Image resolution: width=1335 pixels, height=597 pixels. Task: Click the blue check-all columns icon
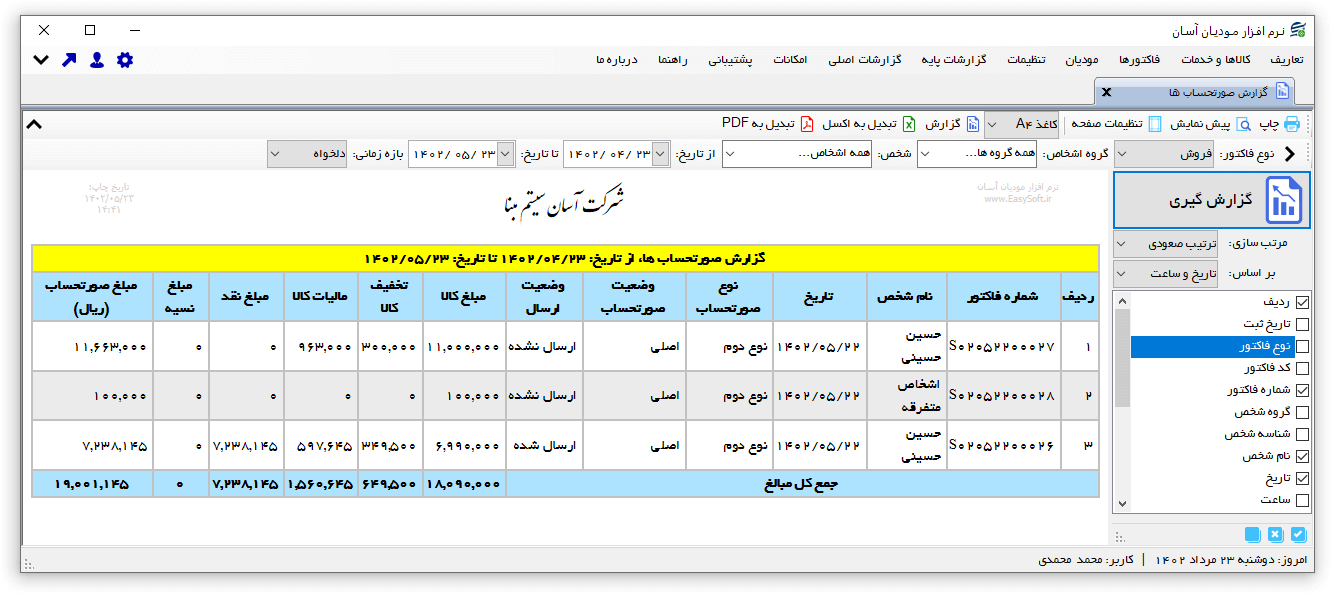(1299, 534)
